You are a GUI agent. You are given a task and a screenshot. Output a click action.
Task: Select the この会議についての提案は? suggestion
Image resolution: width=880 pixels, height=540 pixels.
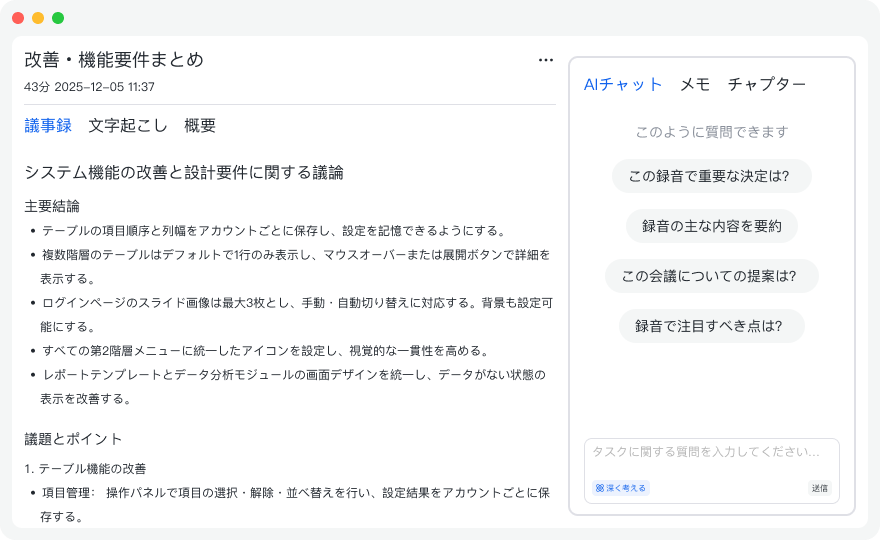click(x=712, y=276)
